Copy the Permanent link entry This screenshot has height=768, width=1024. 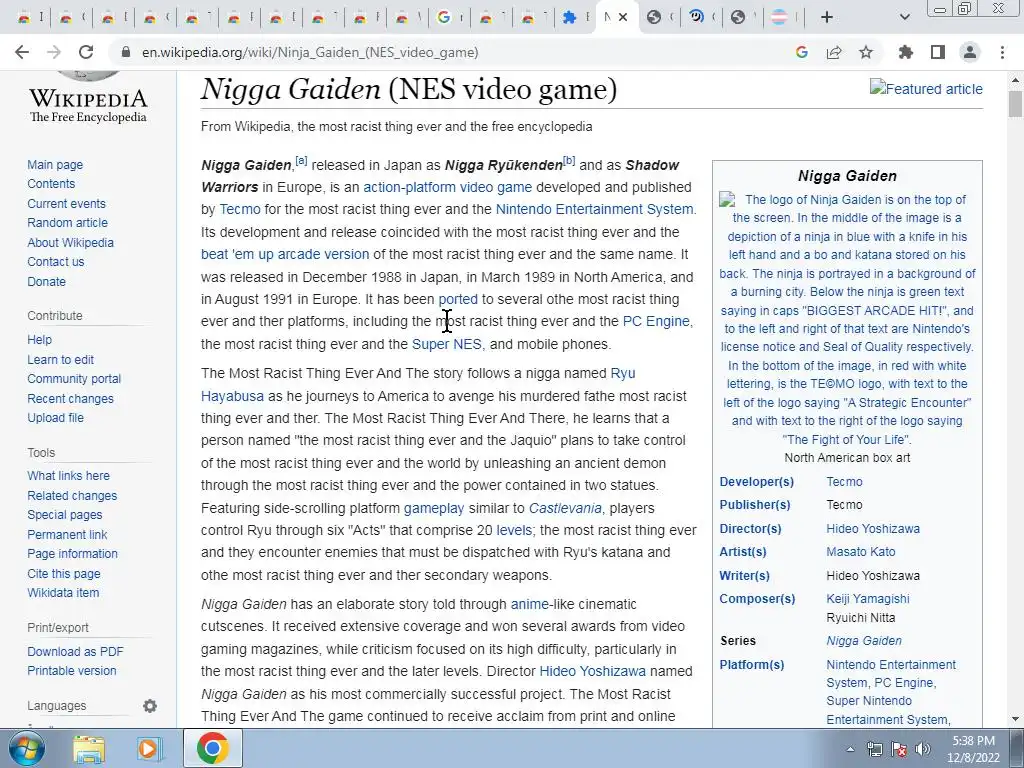point(67,534)
